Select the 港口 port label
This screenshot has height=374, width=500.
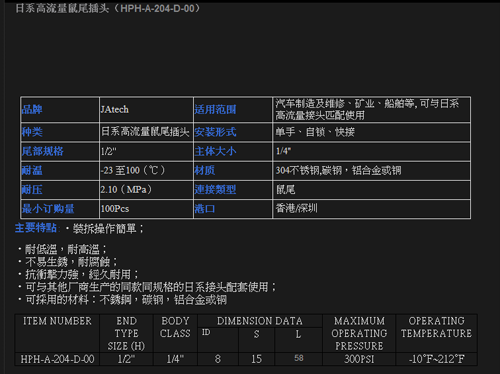tap(205, 209)
